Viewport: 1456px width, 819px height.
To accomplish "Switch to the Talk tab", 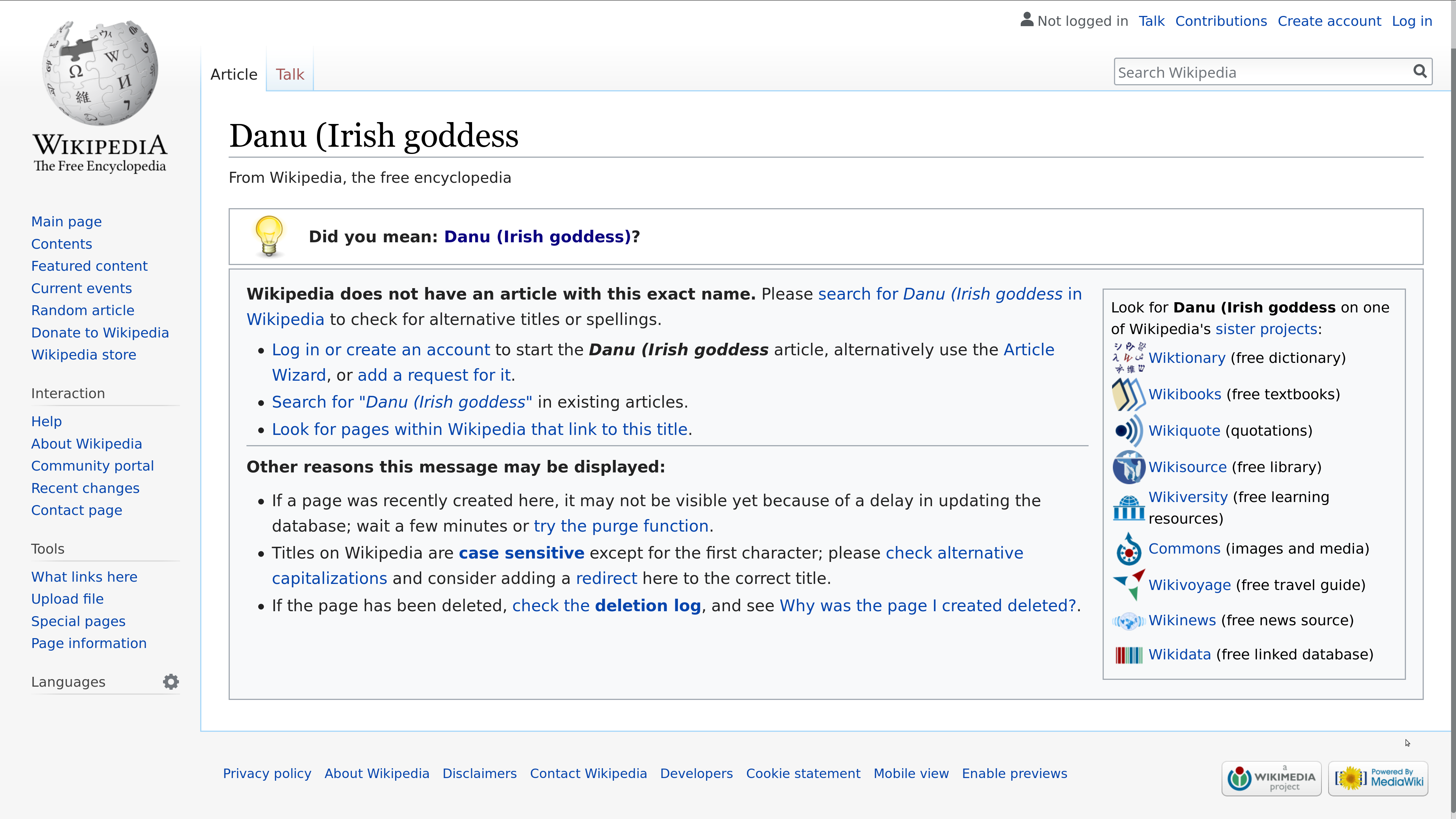I will (290, 74).
